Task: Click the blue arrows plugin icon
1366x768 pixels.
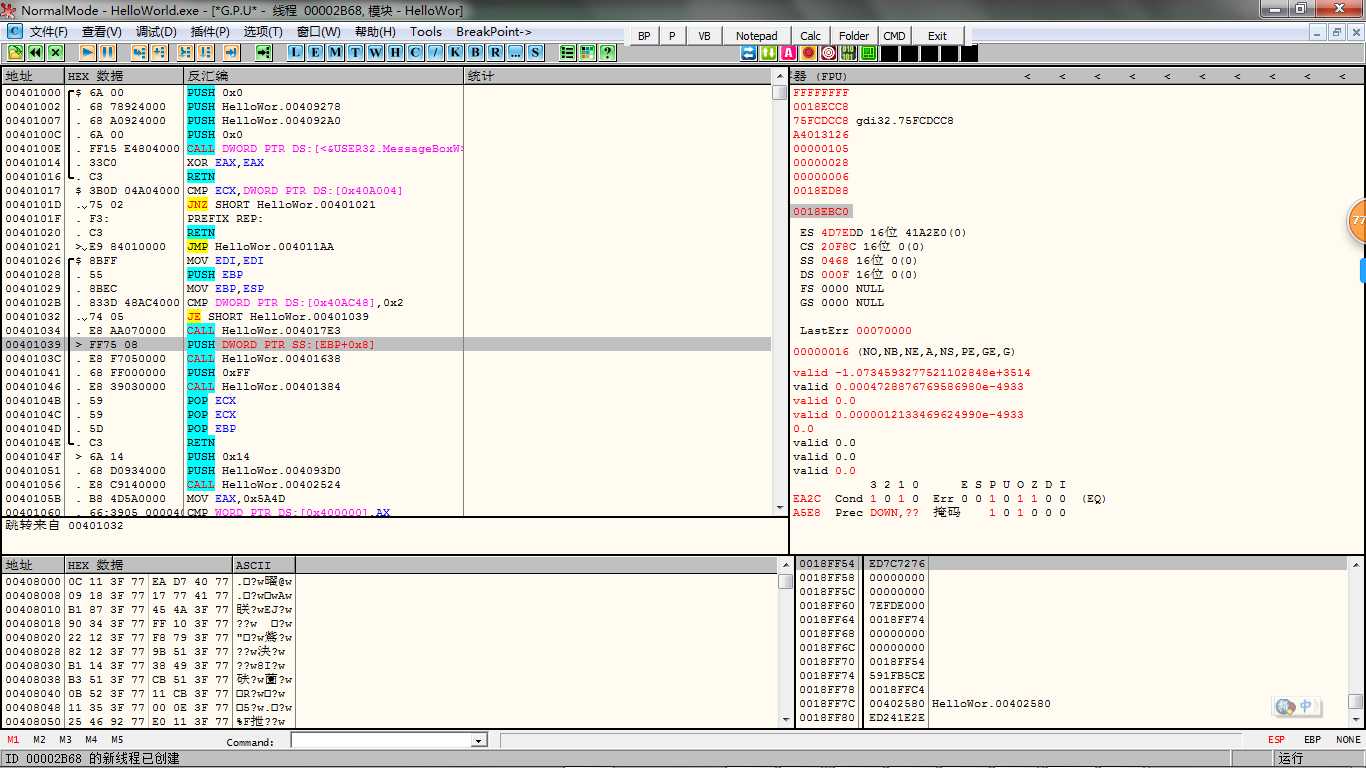Action: [x=749, y=53]
